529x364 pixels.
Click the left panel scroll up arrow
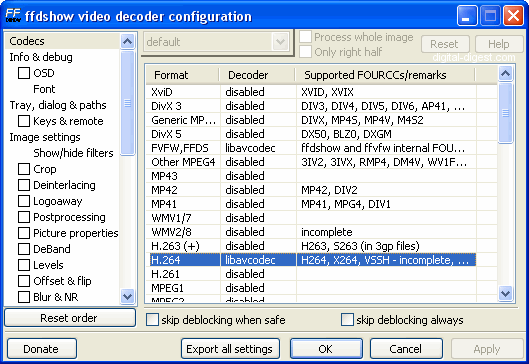coord(128,41)
